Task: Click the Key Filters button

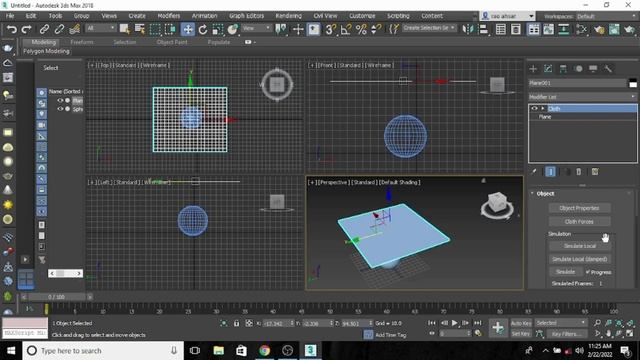Action: tap(567, 334)
